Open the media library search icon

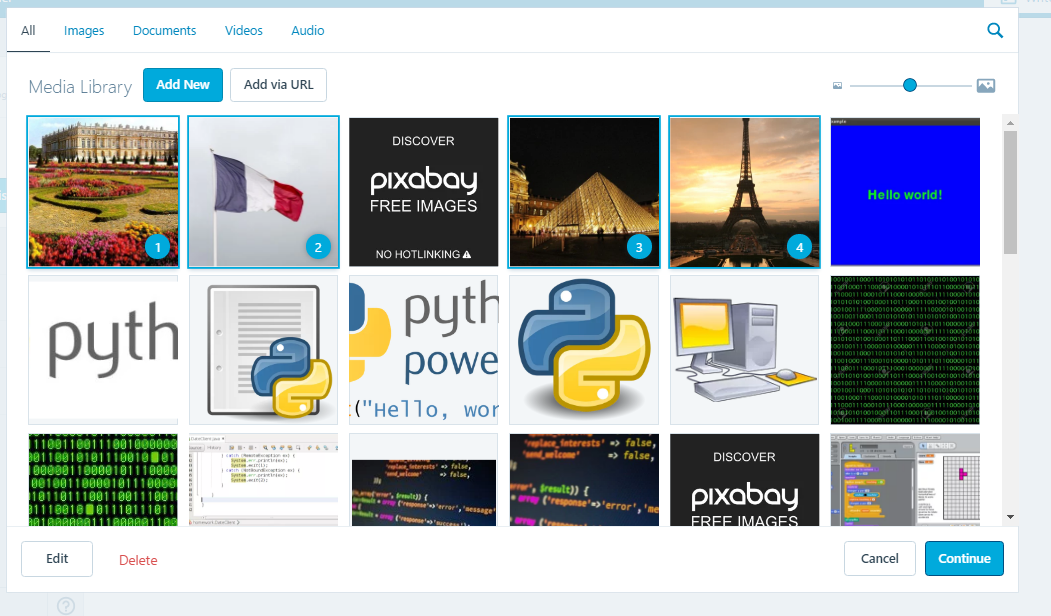click(994, 31)
